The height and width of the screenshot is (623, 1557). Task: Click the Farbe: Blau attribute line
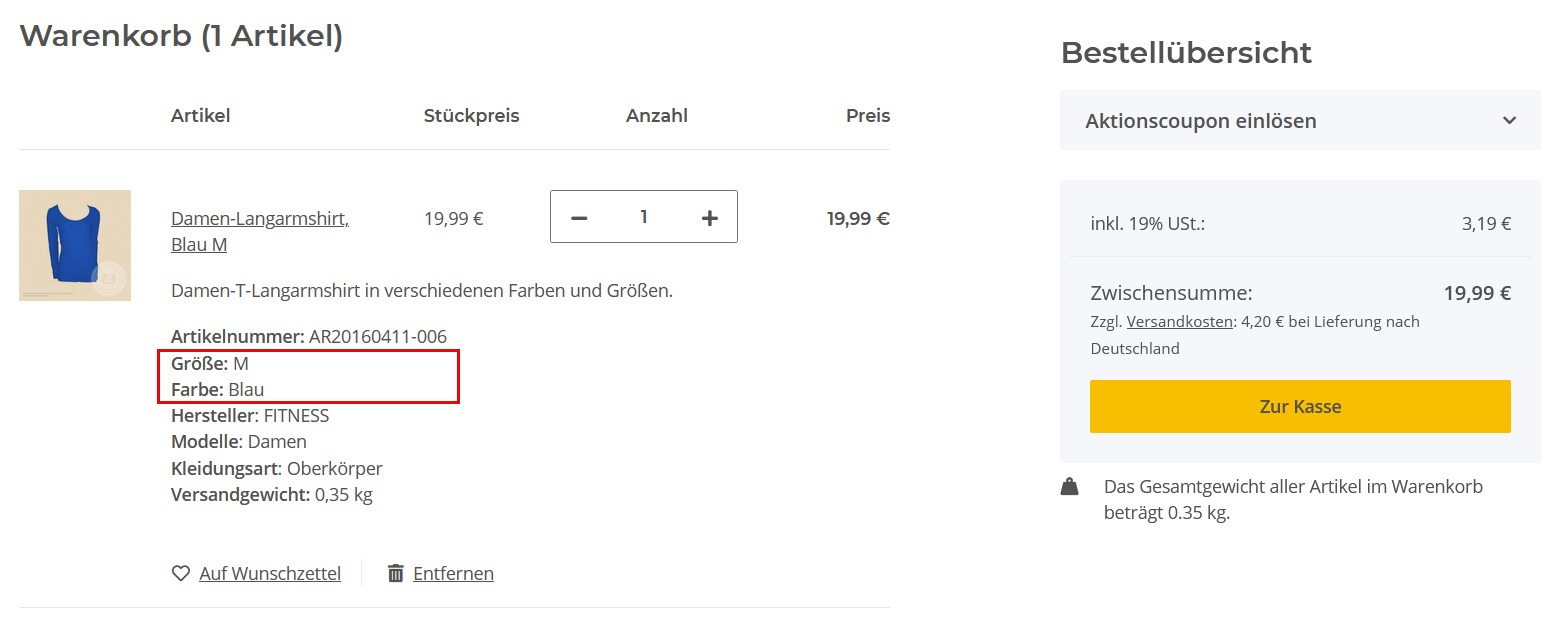[218, 389]
